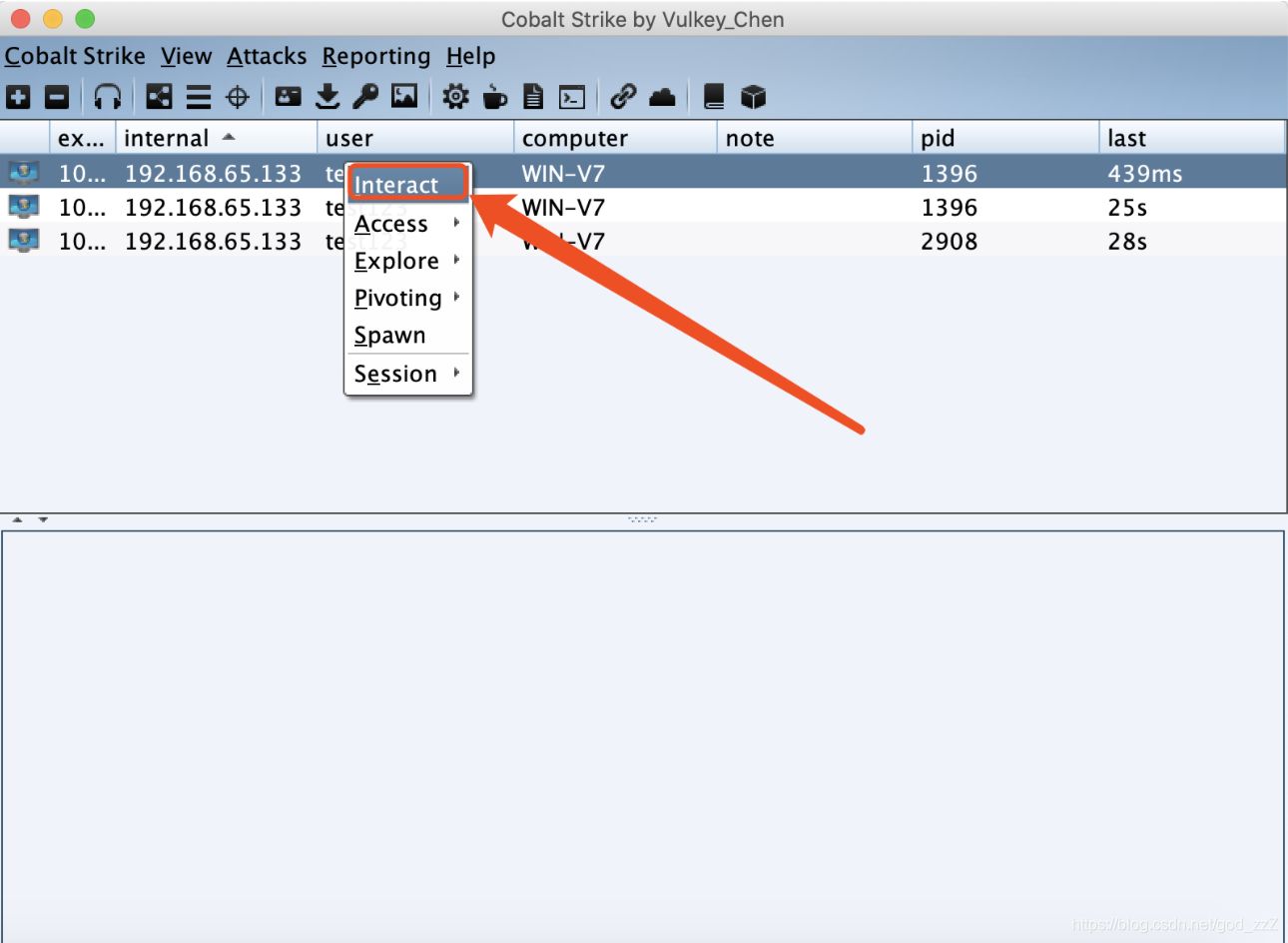Click the document Office macro icon

533,97
